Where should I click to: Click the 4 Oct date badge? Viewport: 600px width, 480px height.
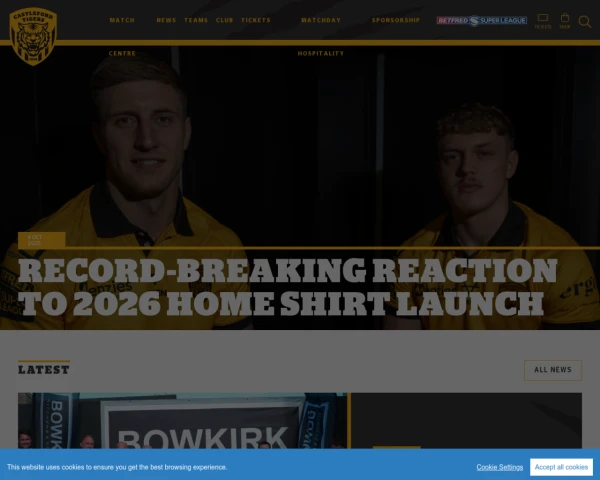pyautogui.click(x=42, y=240)
